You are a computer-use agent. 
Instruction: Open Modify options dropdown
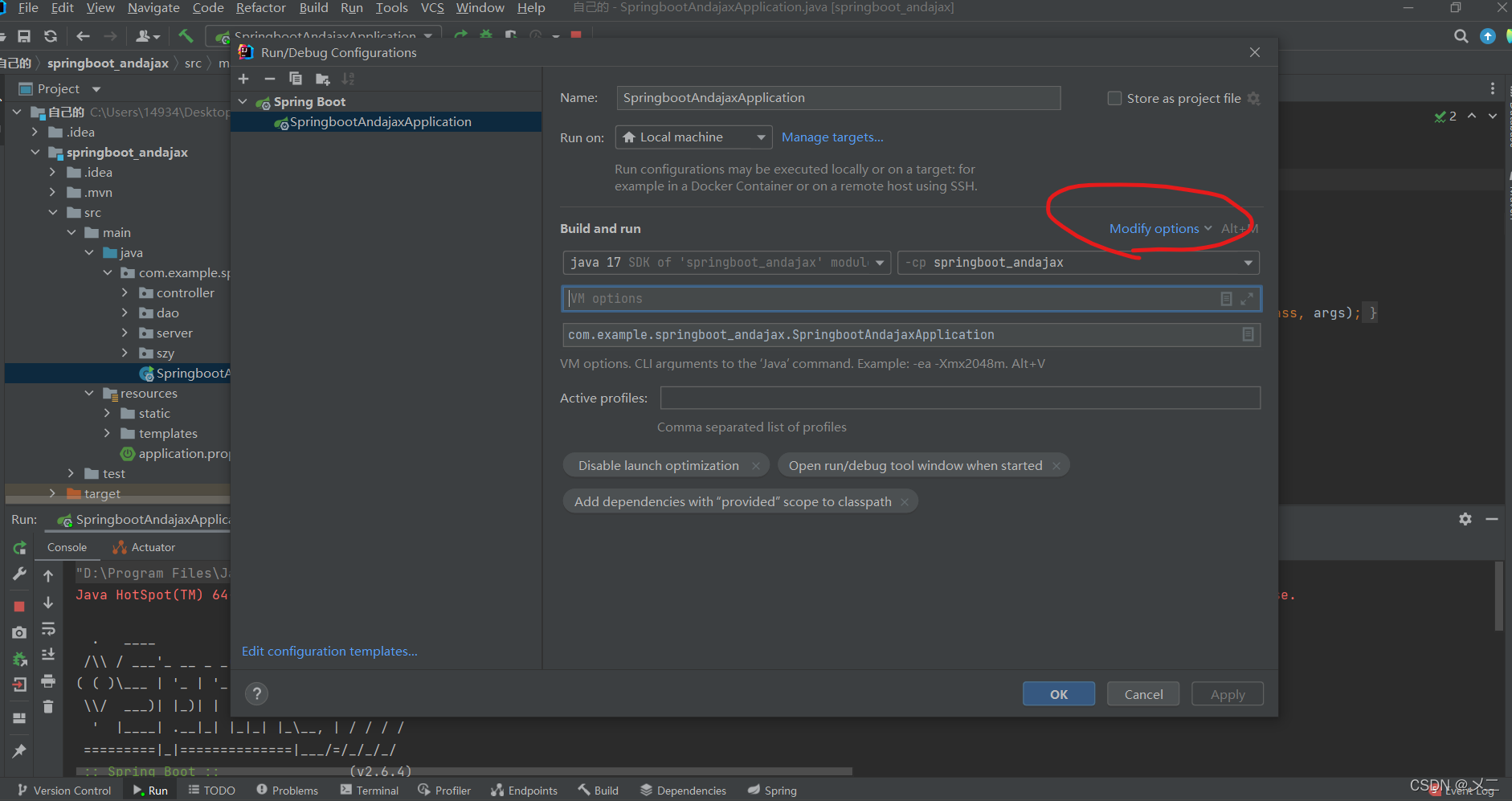(x=1160, y=229)
